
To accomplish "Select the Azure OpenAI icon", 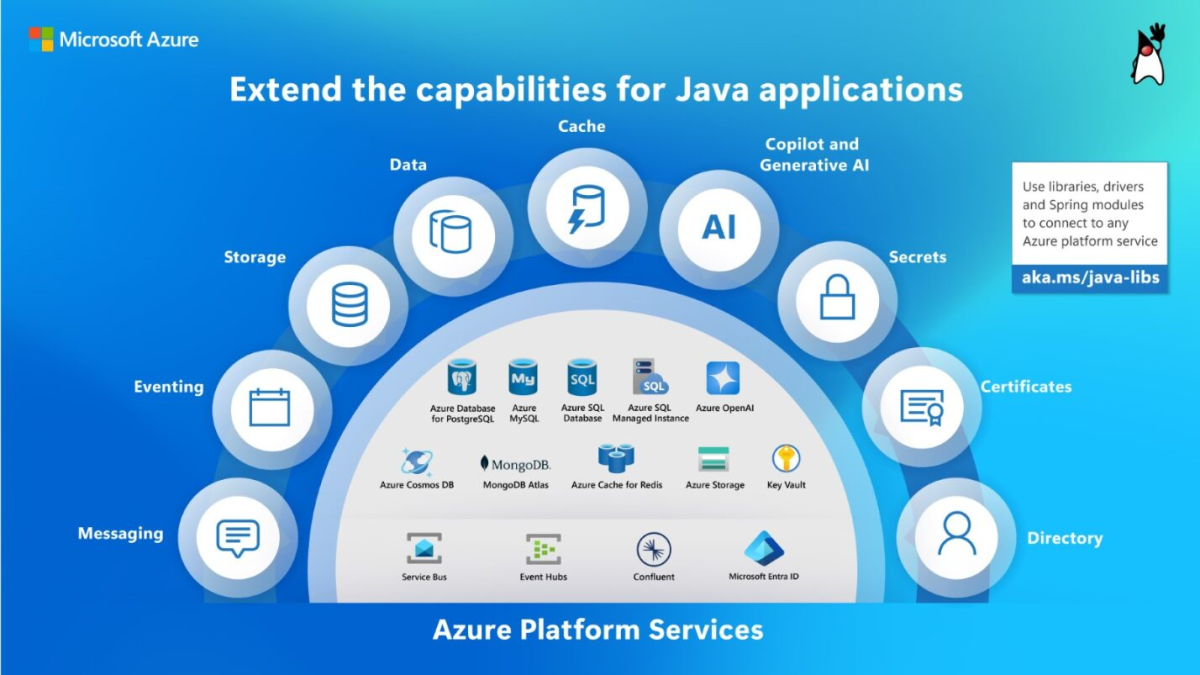I will 722,376.
